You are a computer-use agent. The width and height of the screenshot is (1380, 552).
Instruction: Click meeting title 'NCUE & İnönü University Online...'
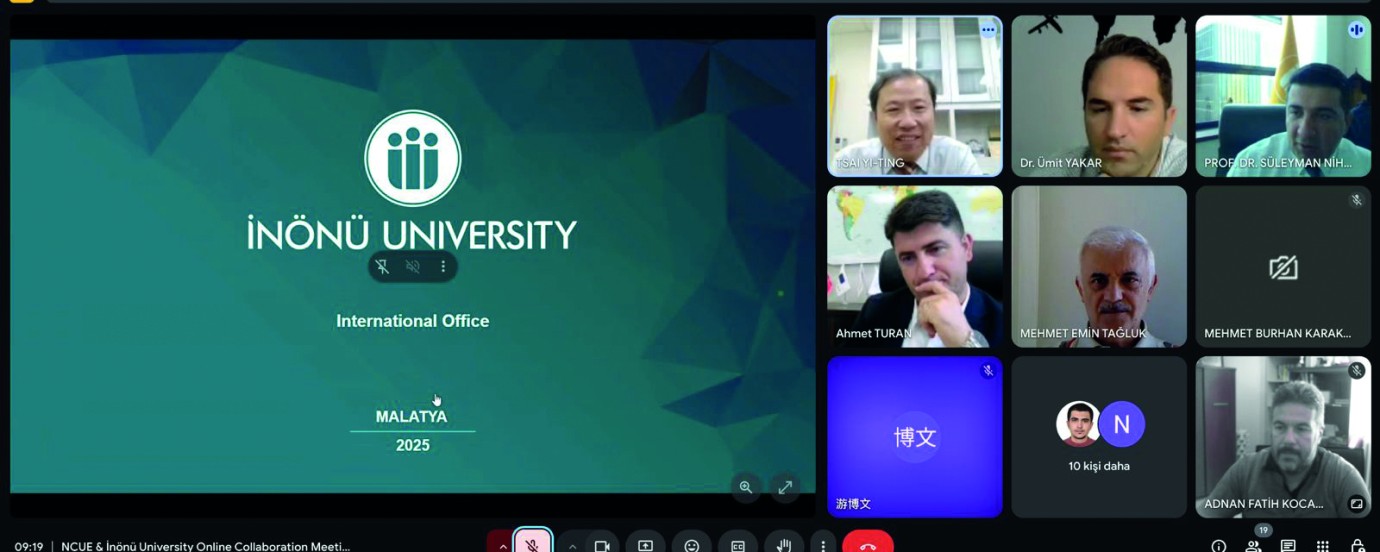pyautogui.click(x=205, y=546)
